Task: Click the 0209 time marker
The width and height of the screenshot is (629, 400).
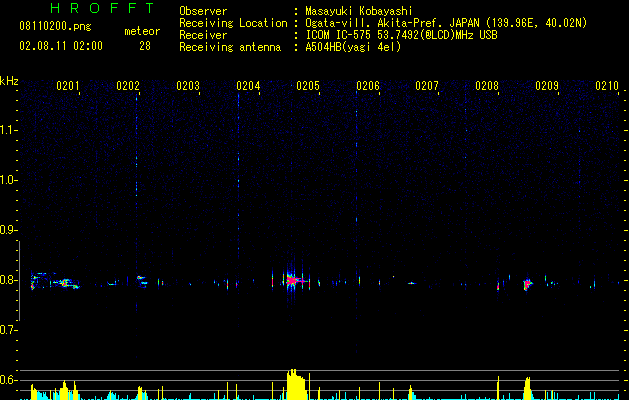Action: coord(547,86)
